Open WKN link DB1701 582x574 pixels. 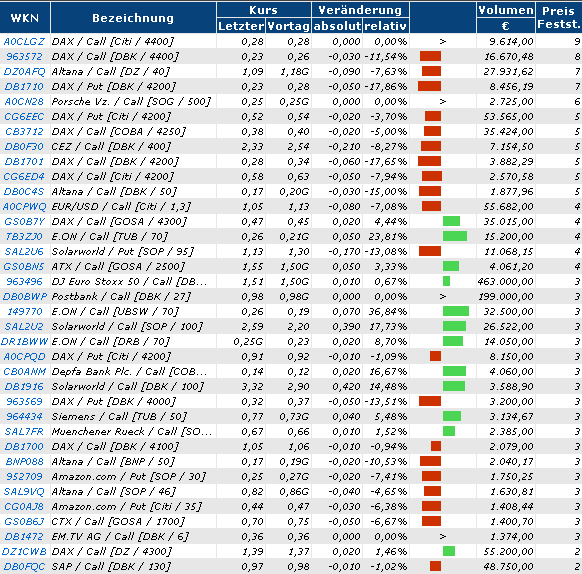(x=24, y=162)
